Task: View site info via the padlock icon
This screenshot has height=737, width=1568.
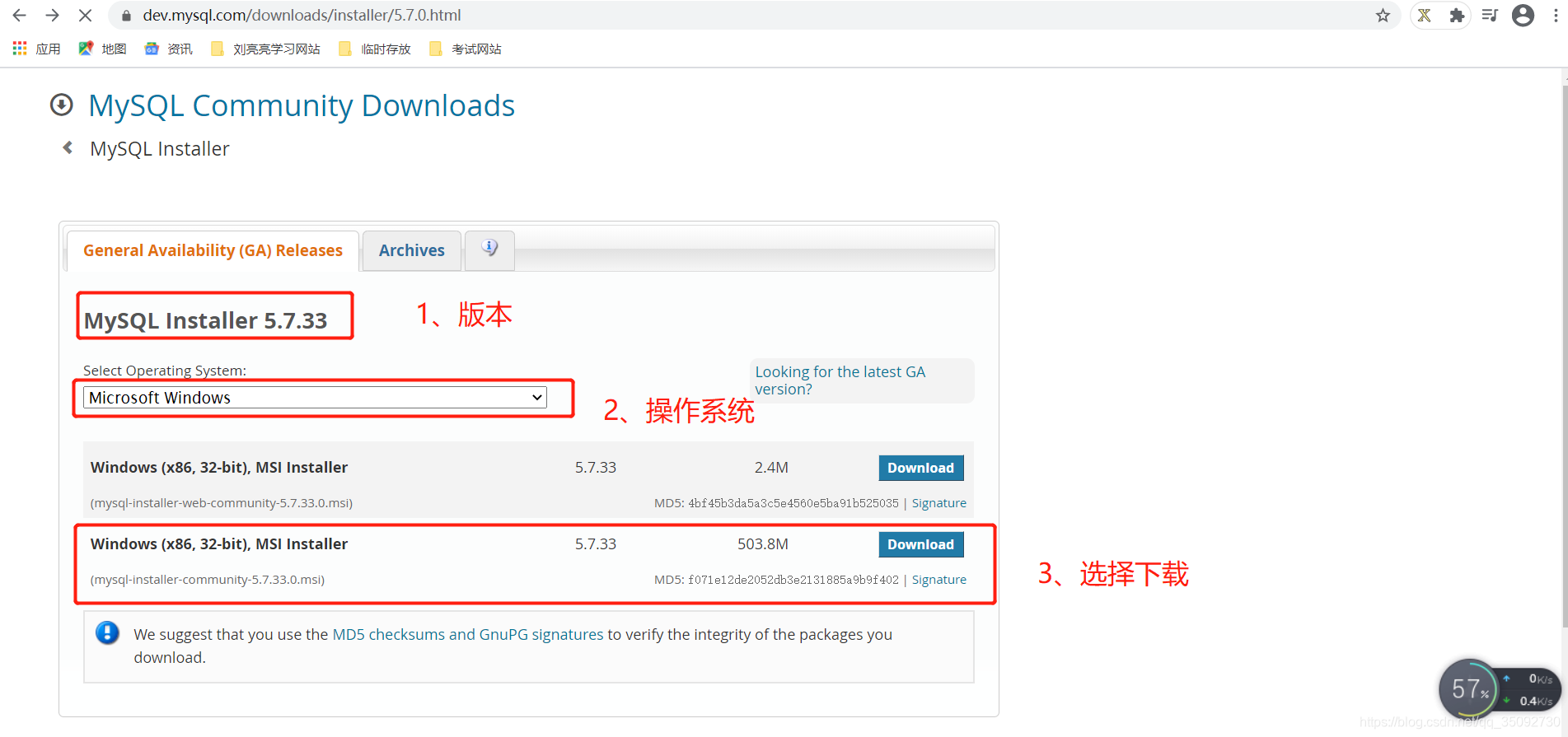Action: pyautogui.click(x=126, y=16)
